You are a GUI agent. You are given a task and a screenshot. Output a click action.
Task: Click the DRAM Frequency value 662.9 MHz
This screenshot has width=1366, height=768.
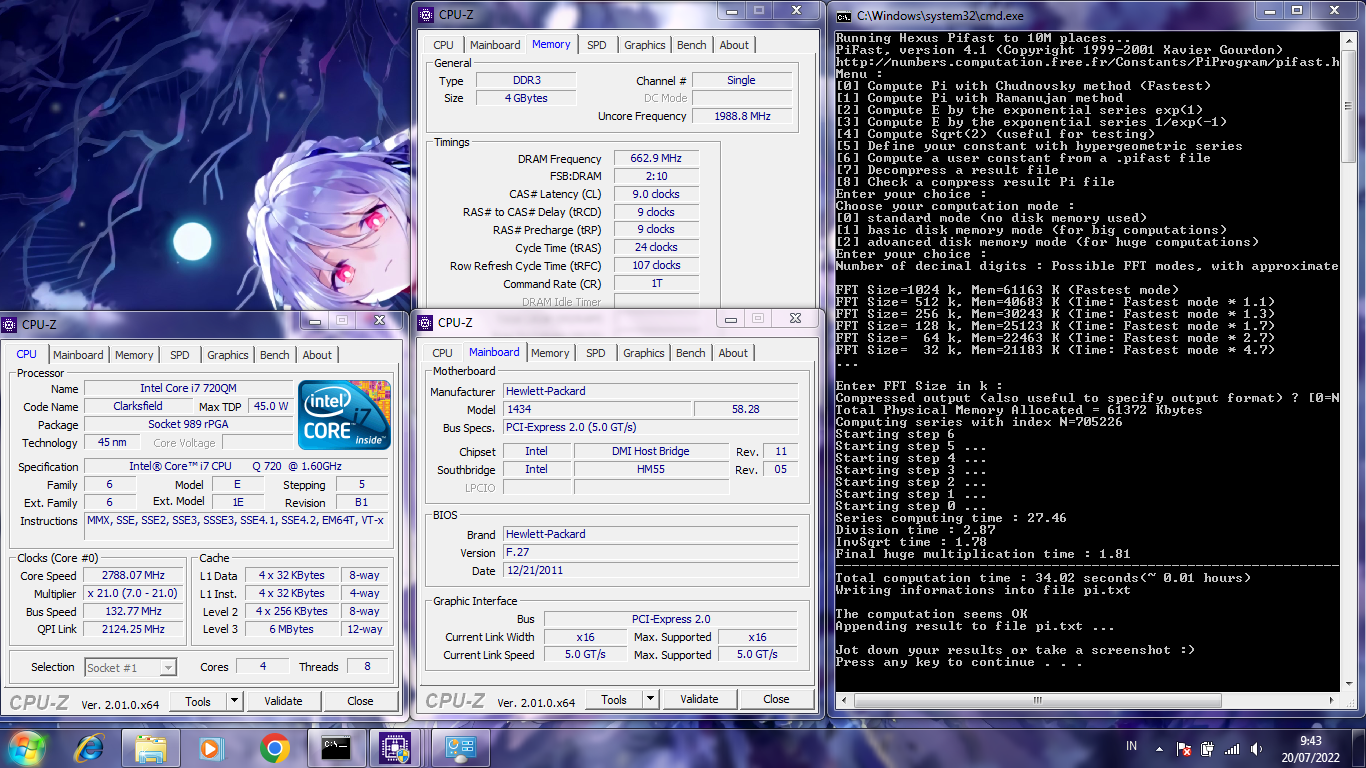click(x=656, y=158)
